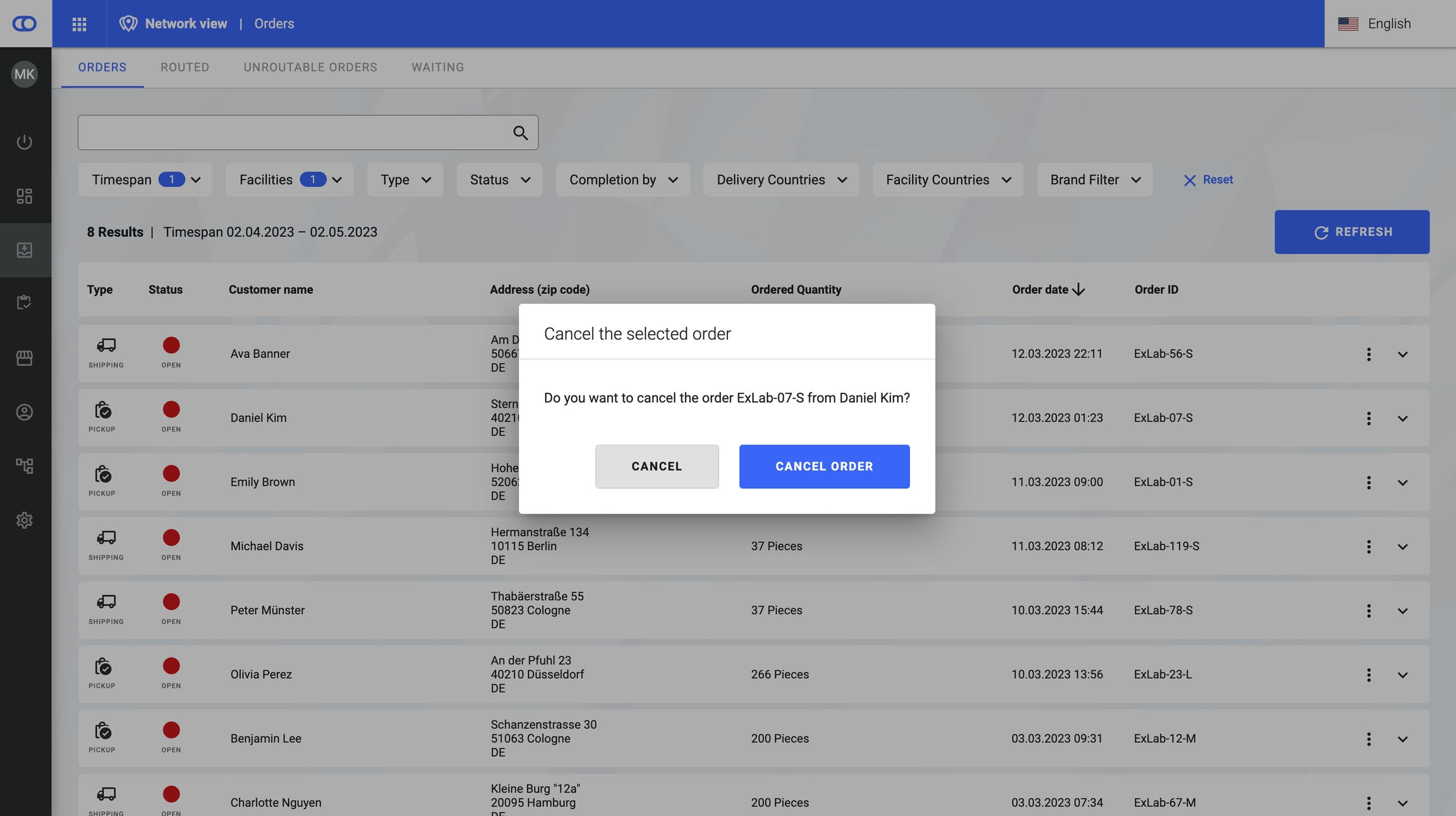Open the settings gear in sidebar

tap(25, 520)
